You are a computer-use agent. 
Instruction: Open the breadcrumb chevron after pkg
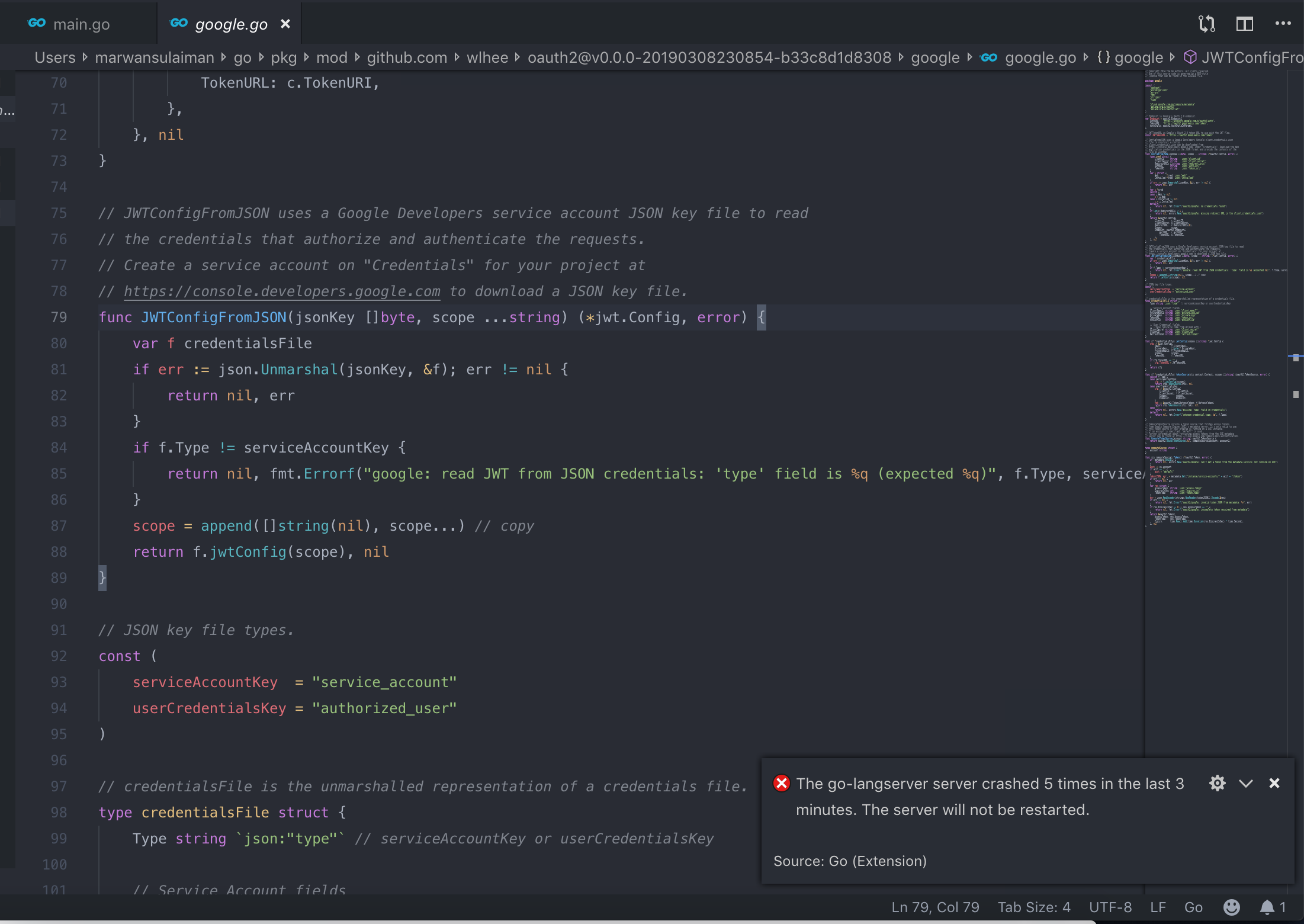tap(306, 57)
